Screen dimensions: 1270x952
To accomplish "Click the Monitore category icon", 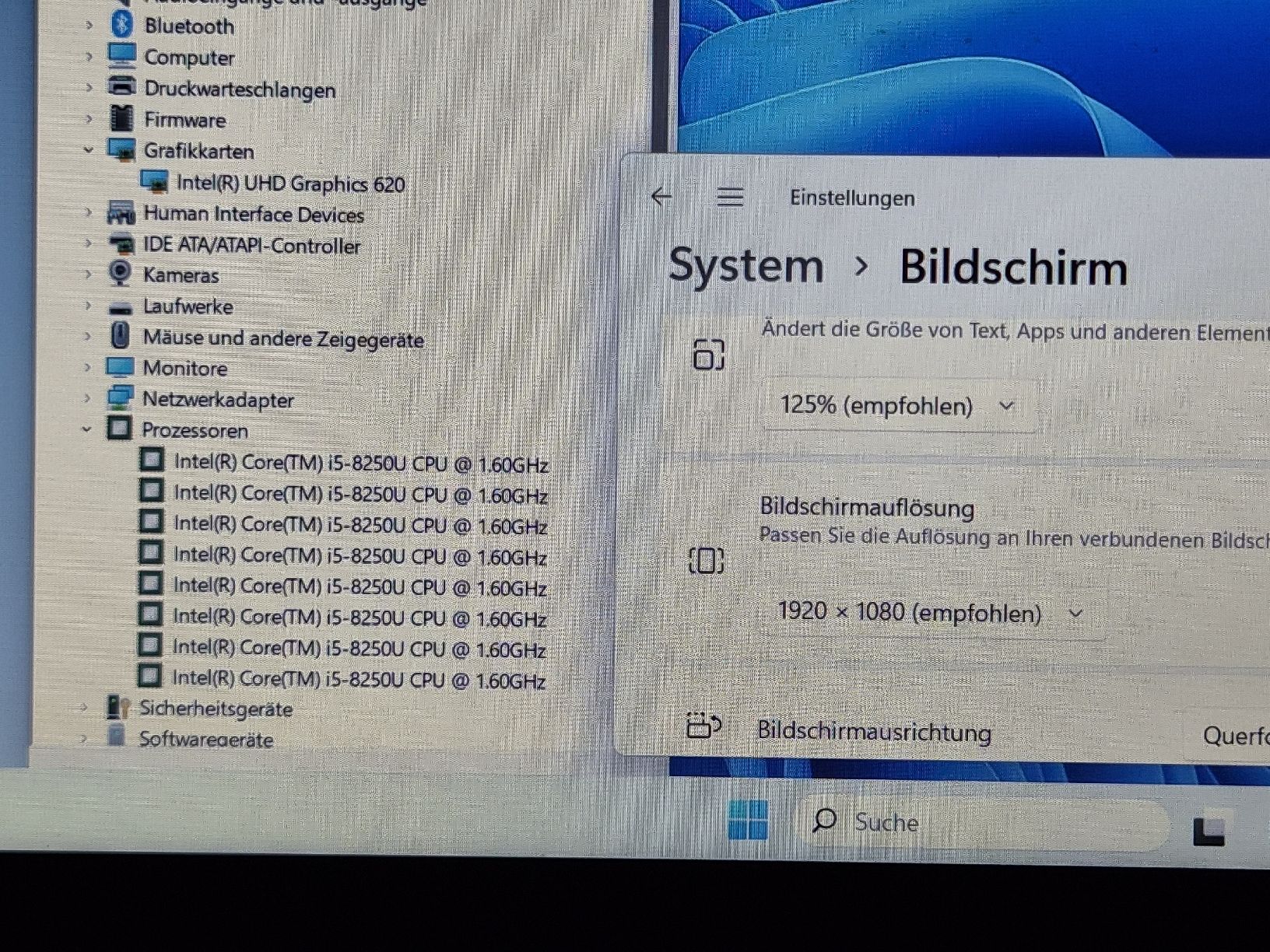I will (120, 367).
